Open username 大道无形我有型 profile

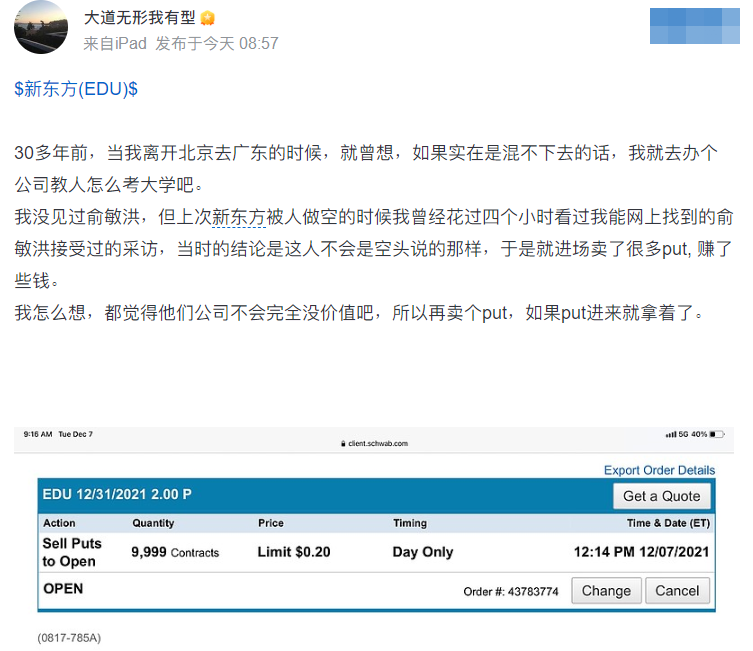pos(140,18)
